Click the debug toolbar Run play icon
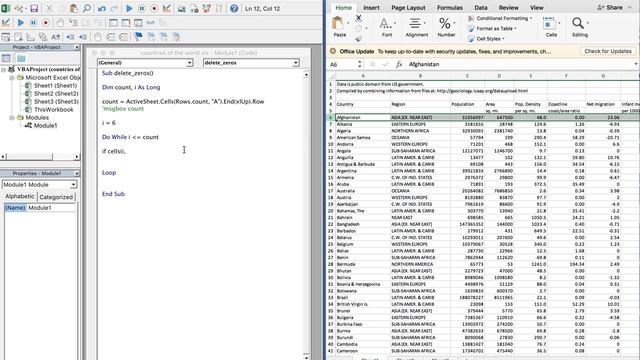Viewport: 640px width, 360px height. tap(20, 23)
